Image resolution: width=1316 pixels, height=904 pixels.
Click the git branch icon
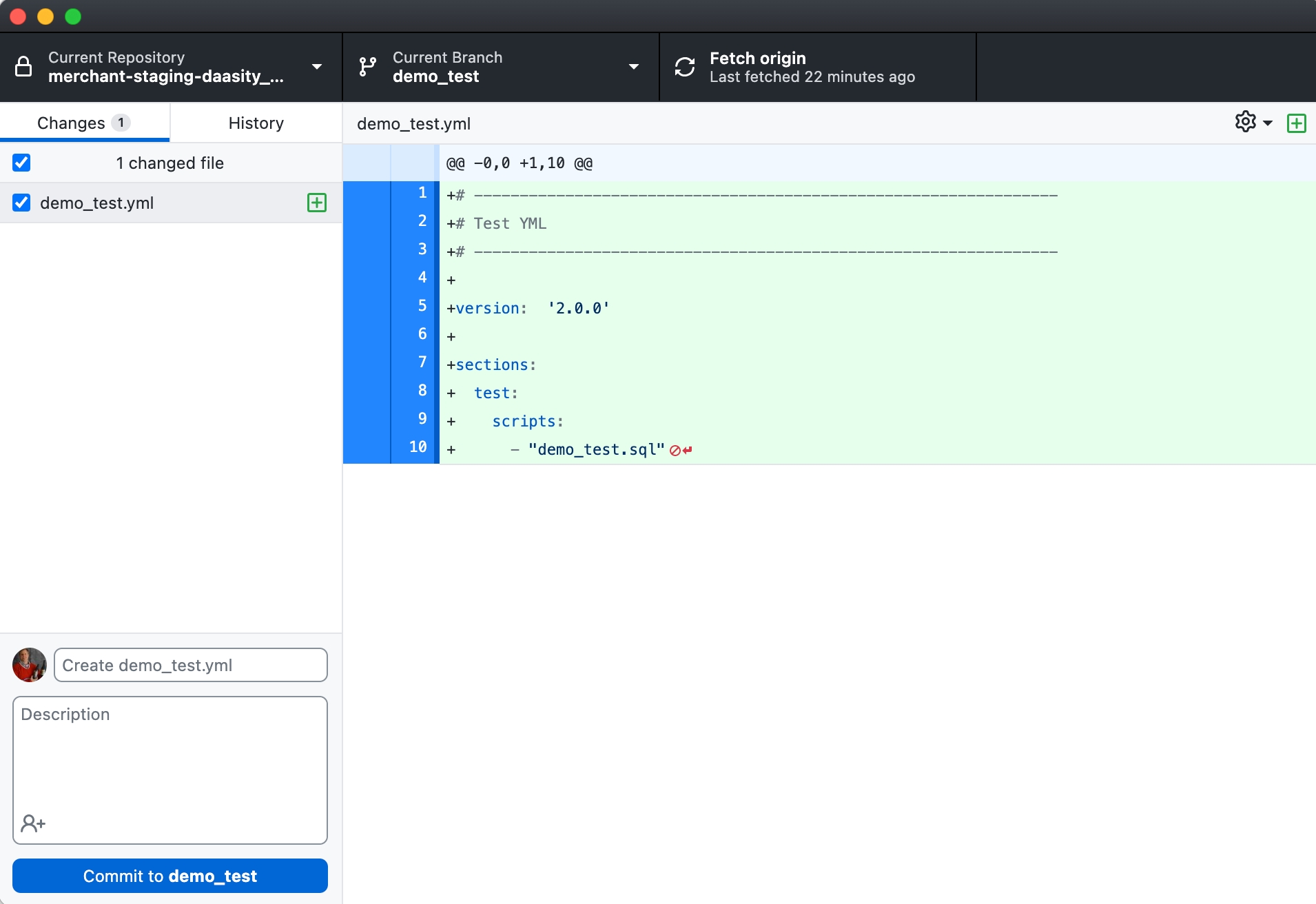click(368, 67)
